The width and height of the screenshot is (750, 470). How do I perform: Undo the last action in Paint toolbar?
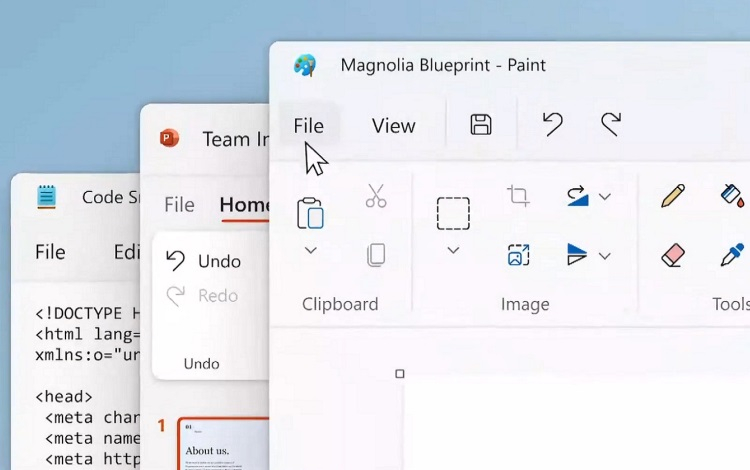552,124
